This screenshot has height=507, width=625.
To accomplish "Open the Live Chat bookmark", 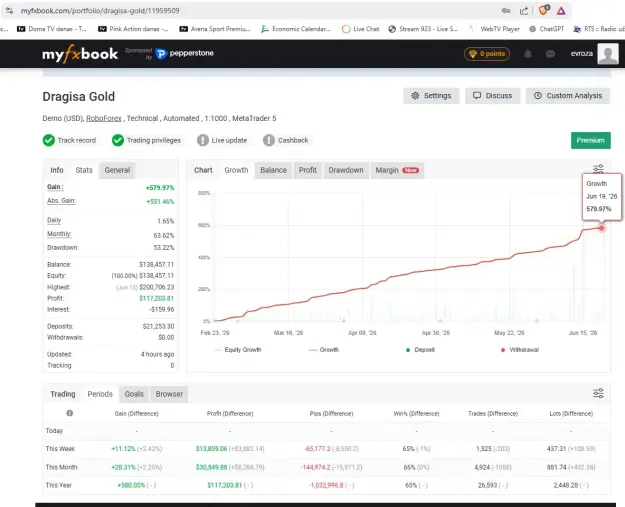I will [361, 29].
